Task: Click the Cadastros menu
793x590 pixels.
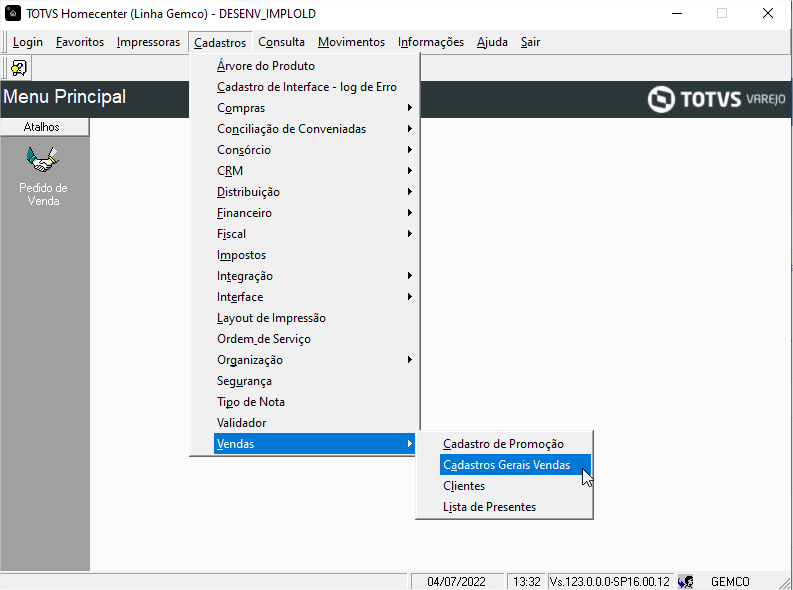Action: (x=220, y=42)
